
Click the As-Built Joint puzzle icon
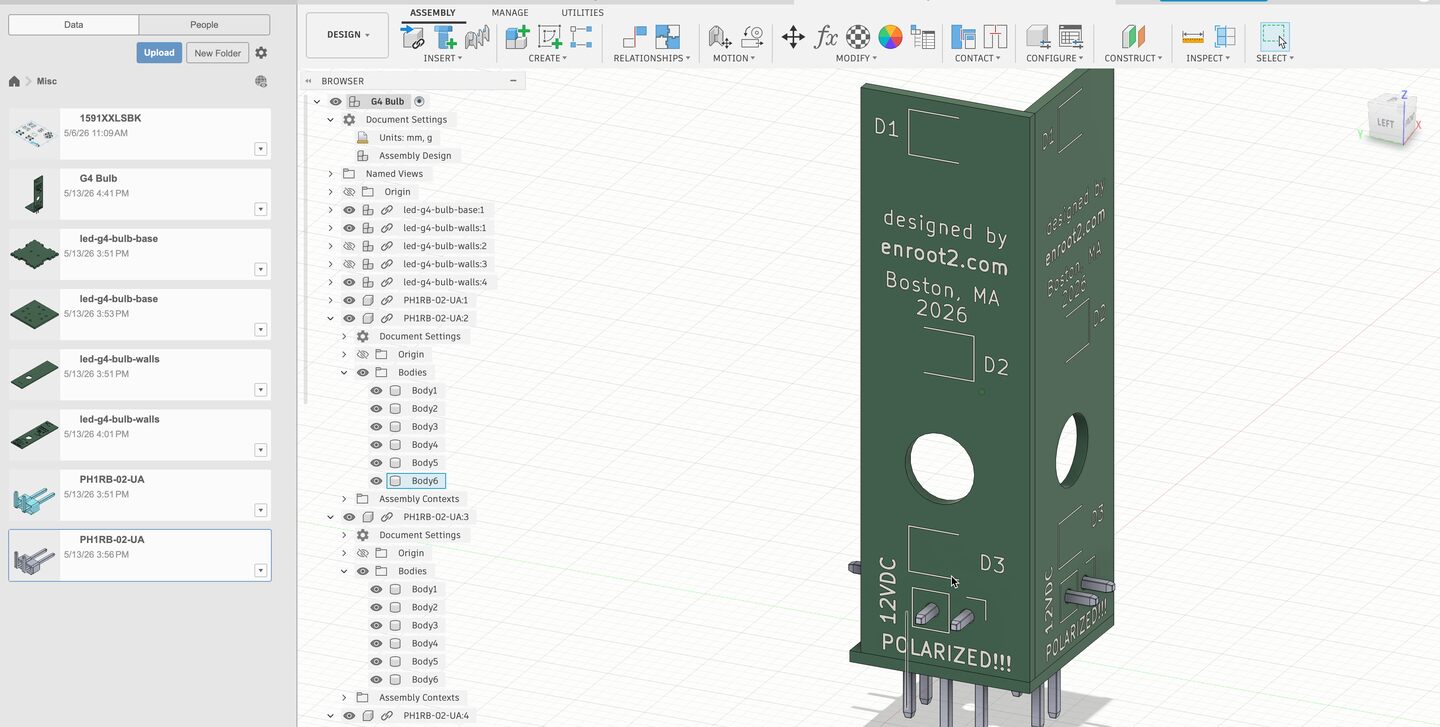667,37
